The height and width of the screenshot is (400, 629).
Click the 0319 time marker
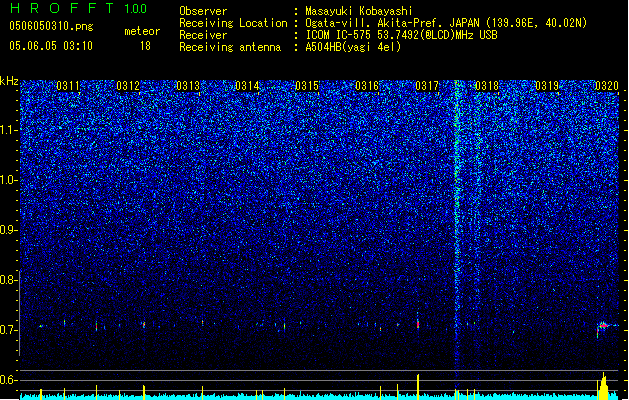pos(547,86)
